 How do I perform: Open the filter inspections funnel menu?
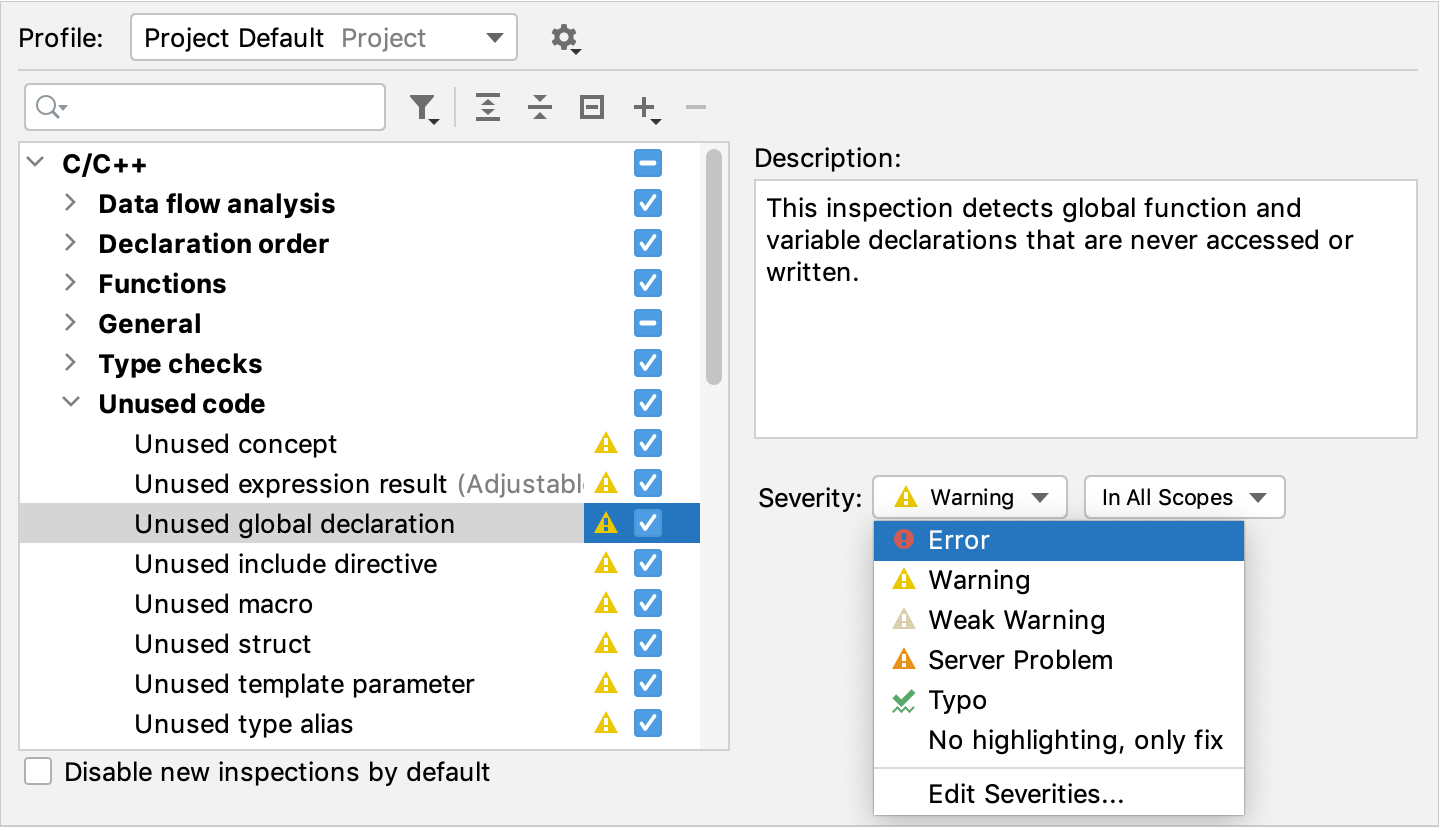tap(425, 108)
